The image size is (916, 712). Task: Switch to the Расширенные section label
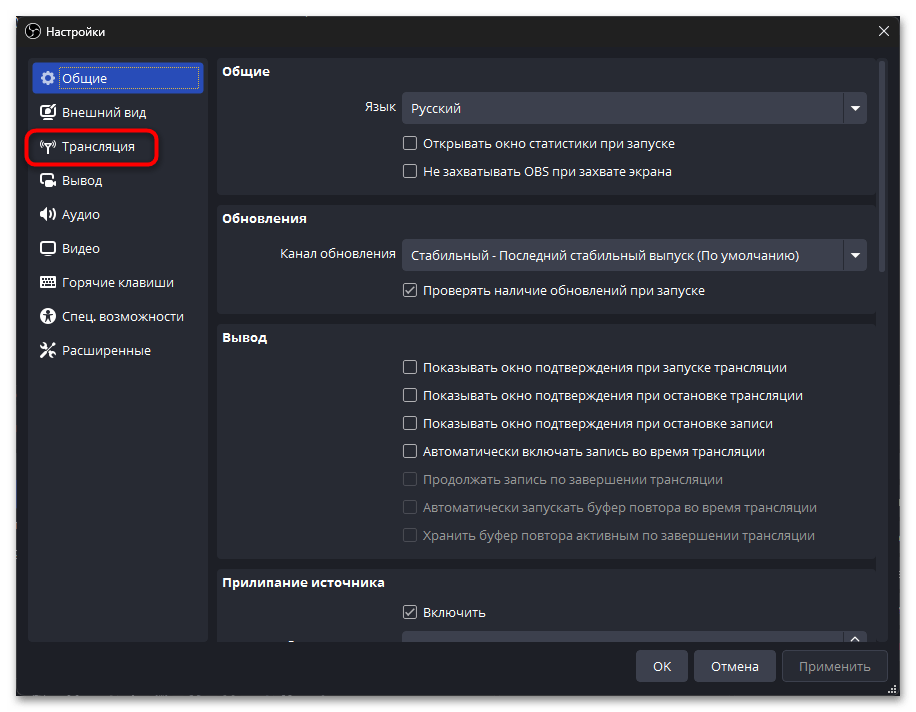tap(106, 351)
